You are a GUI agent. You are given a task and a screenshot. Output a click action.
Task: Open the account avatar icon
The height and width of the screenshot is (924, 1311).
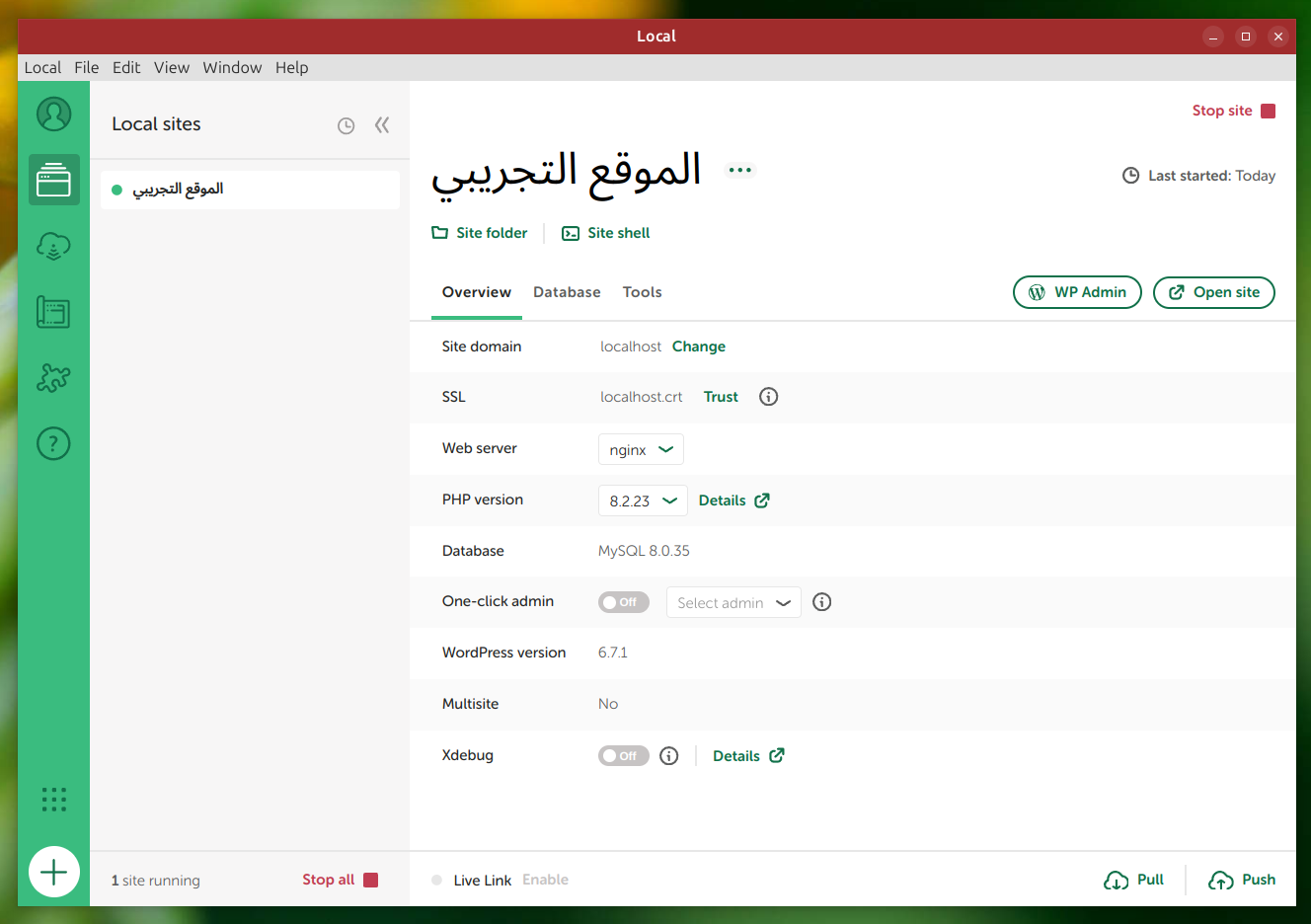[x=54, y=115]
